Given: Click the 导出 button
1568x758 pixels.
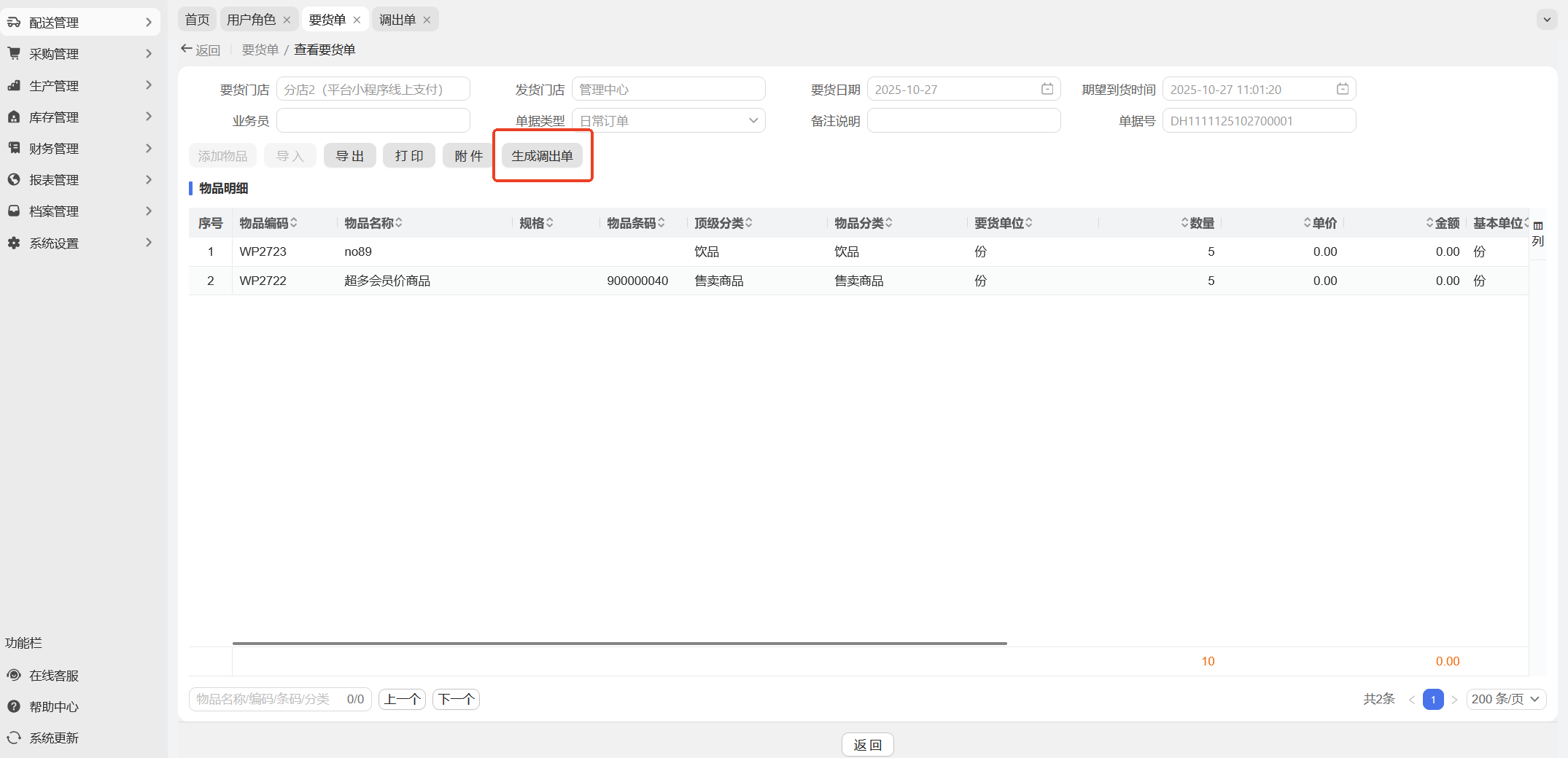Looking at the screenshot, I should [x=350, y=156].
